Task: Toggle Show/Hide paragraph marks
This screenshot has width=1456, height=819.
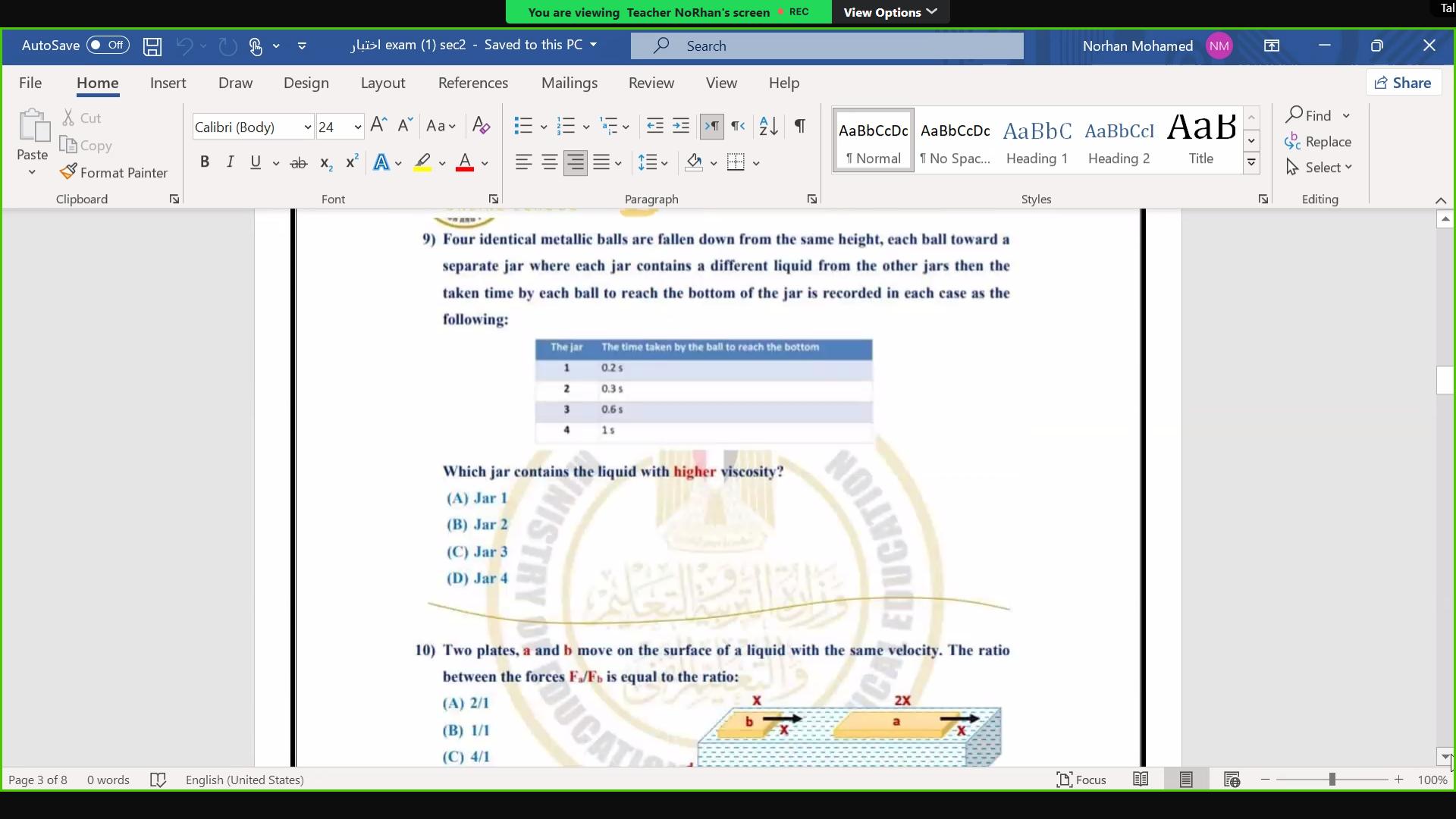Action: (x=799, y=126)
